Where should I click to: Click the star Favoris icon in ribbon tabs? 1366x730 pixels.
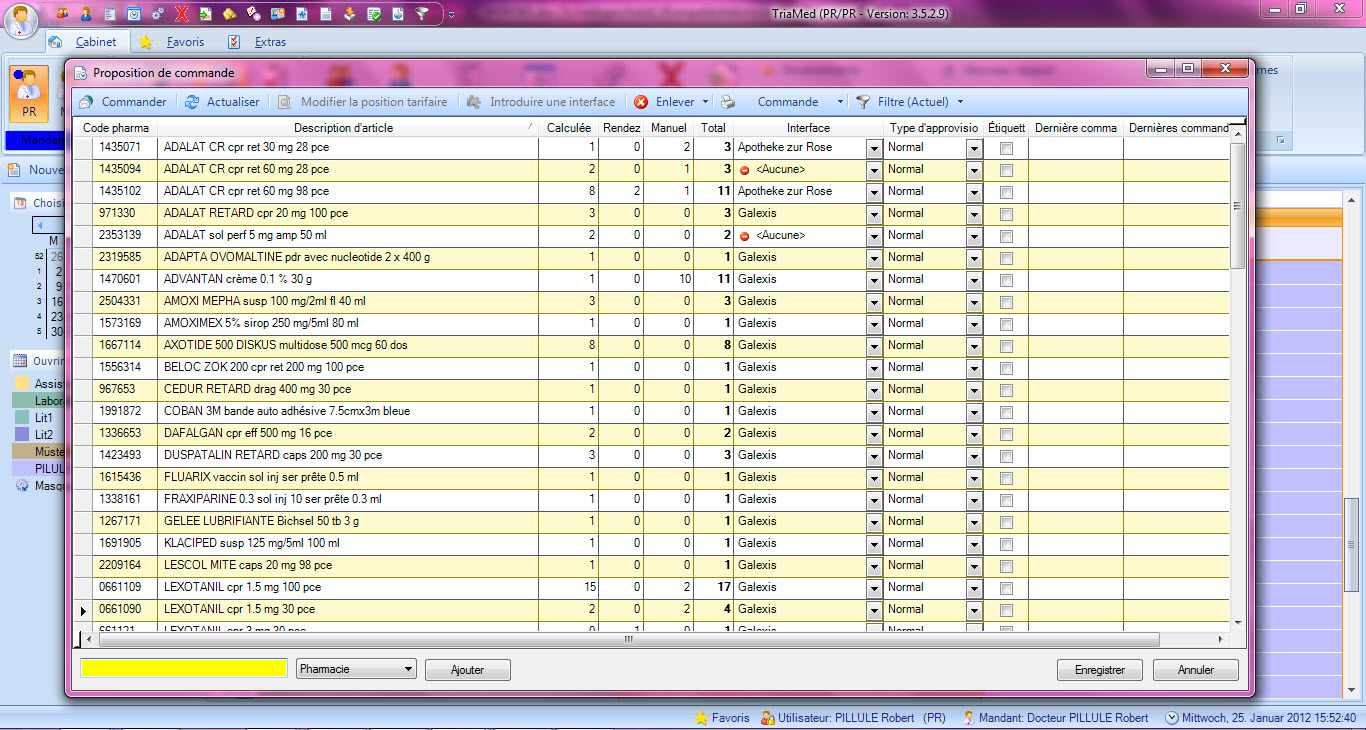tap(146, 42)
